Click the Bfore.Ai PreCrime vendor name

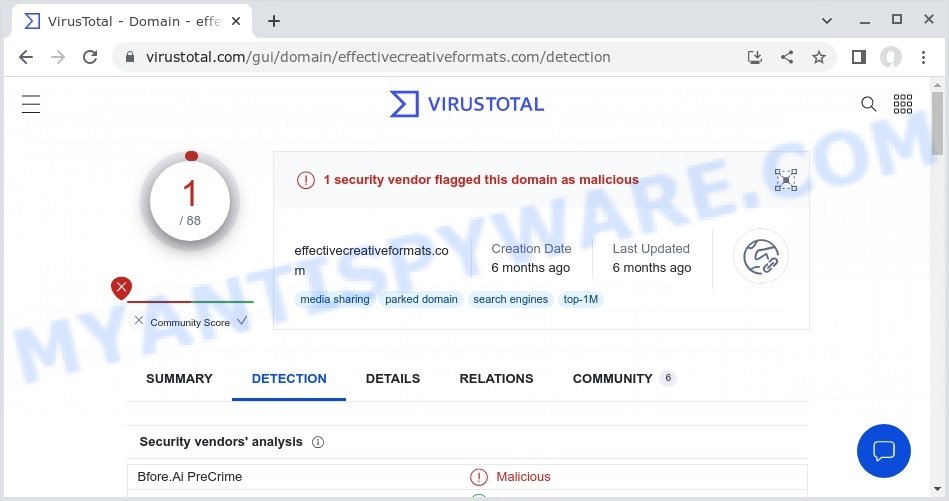[x=189, y=477]
